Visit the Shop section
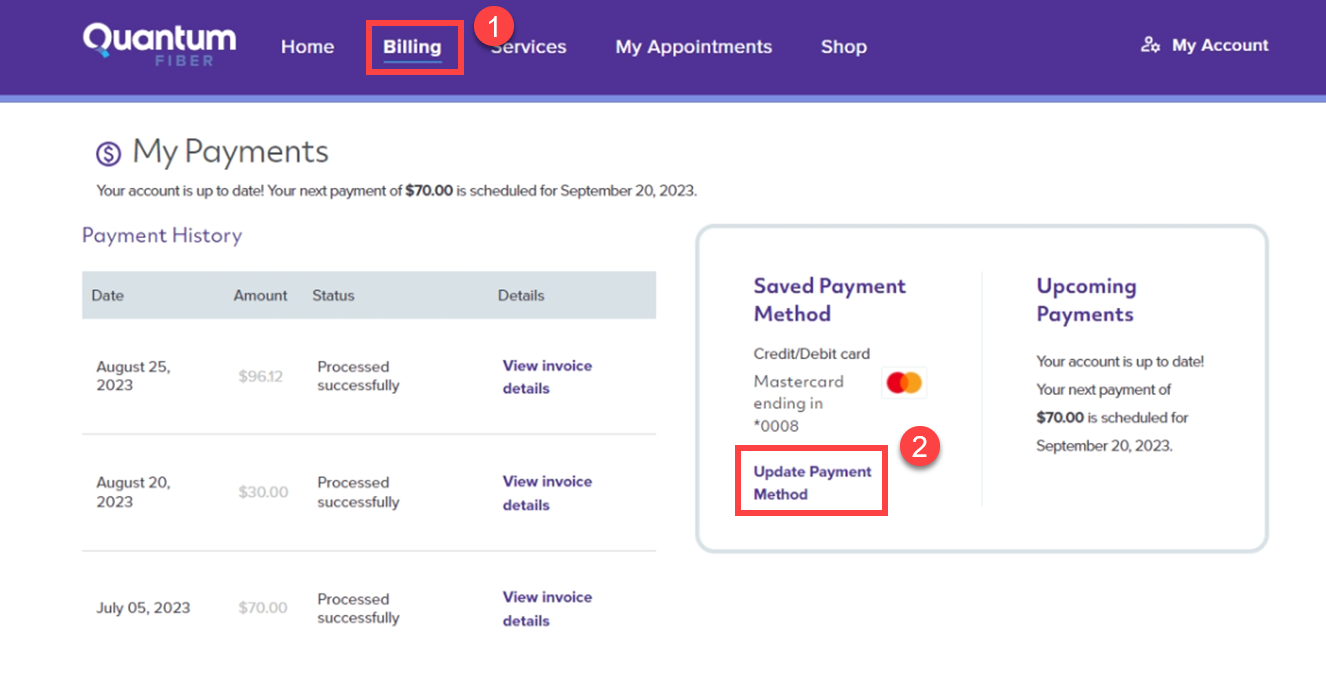Screen dimensions: 1326x684 (x=843, y=46)
